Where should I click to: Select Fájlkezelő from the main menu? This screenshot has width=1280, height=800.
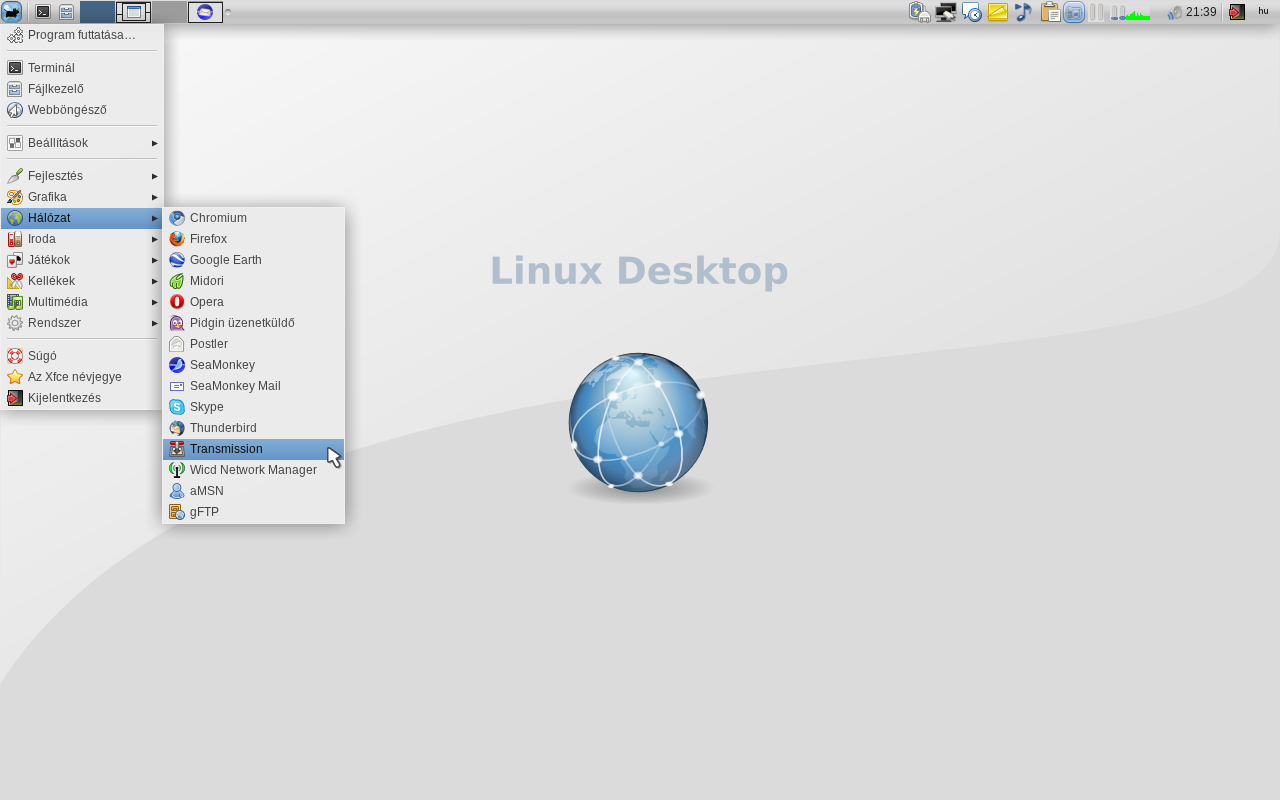click(x=82, y=89)
